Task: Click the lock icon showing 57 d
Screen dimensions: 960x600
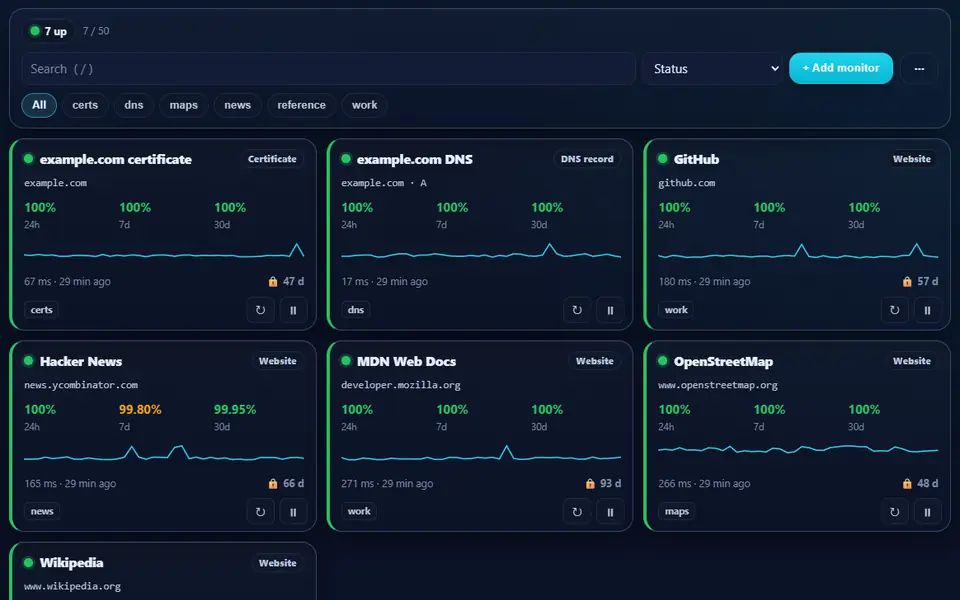Action: pos(907,282)
